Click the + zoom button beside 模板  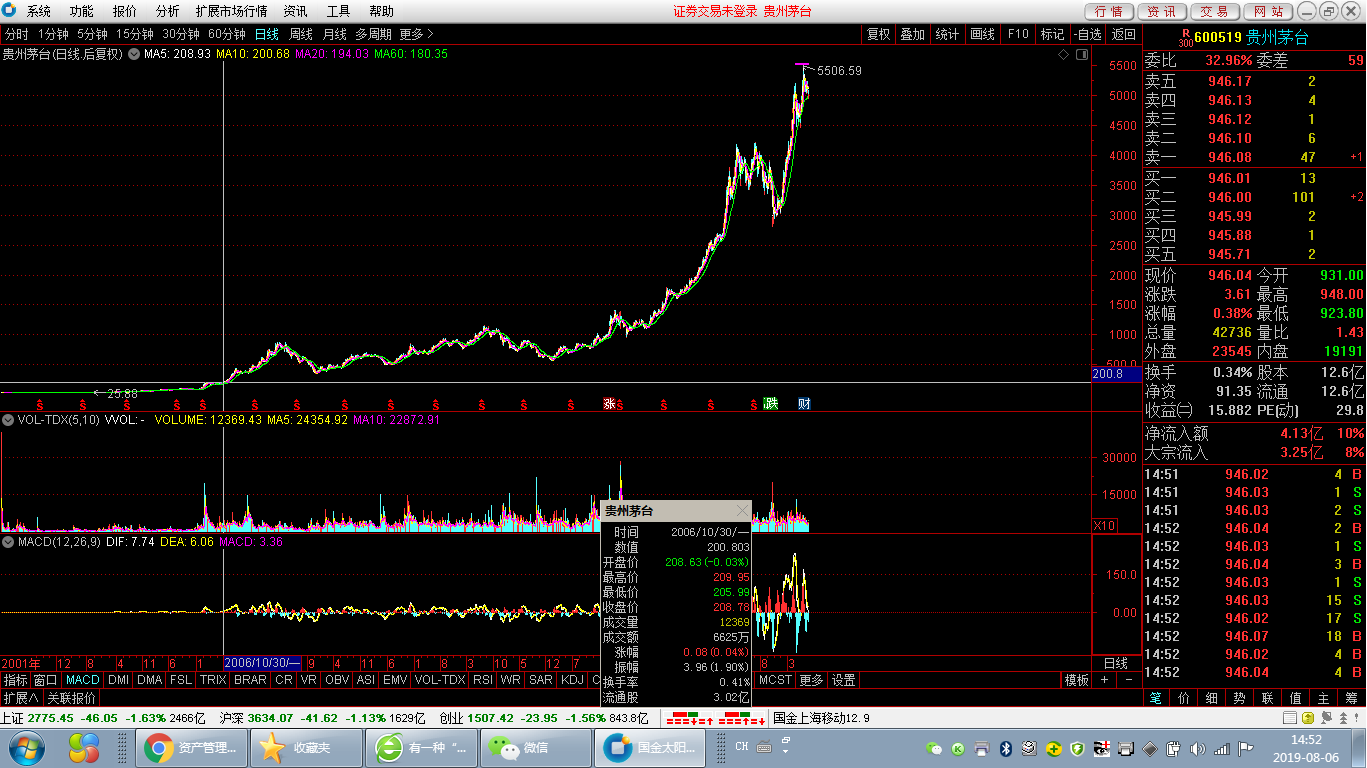point(1105,680)
